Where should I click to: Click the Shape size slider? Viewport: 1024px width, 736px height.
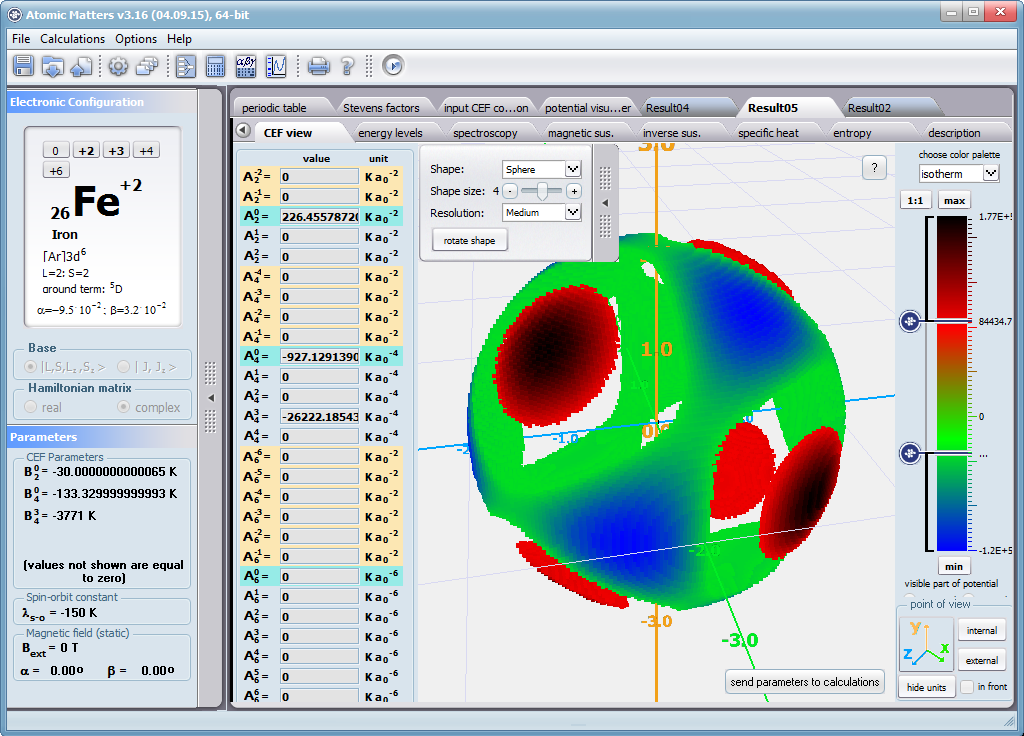[541, 190]
